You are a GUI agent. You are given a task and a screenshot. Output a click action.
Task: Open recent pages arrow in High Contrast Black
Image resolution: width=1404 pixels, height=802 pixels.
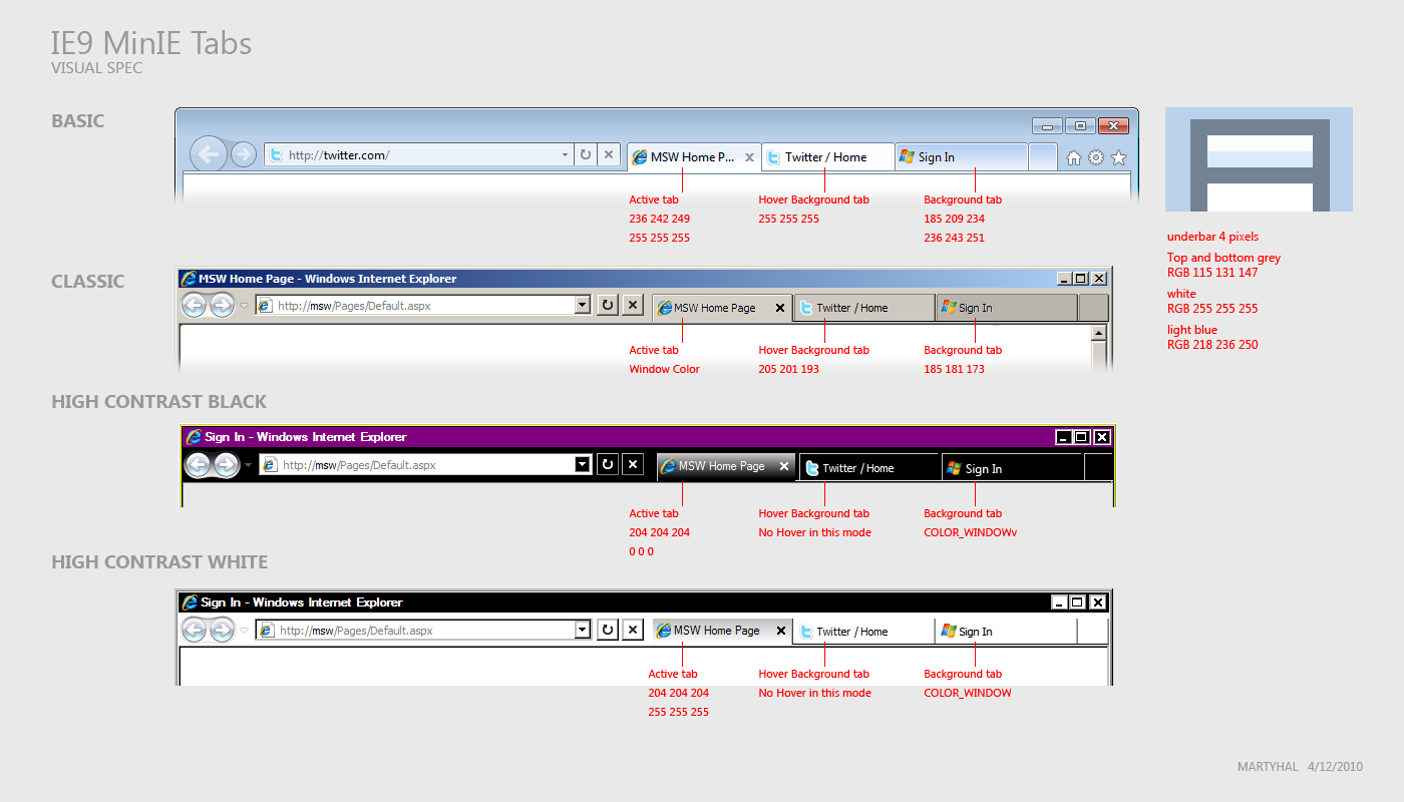point(248,465)
